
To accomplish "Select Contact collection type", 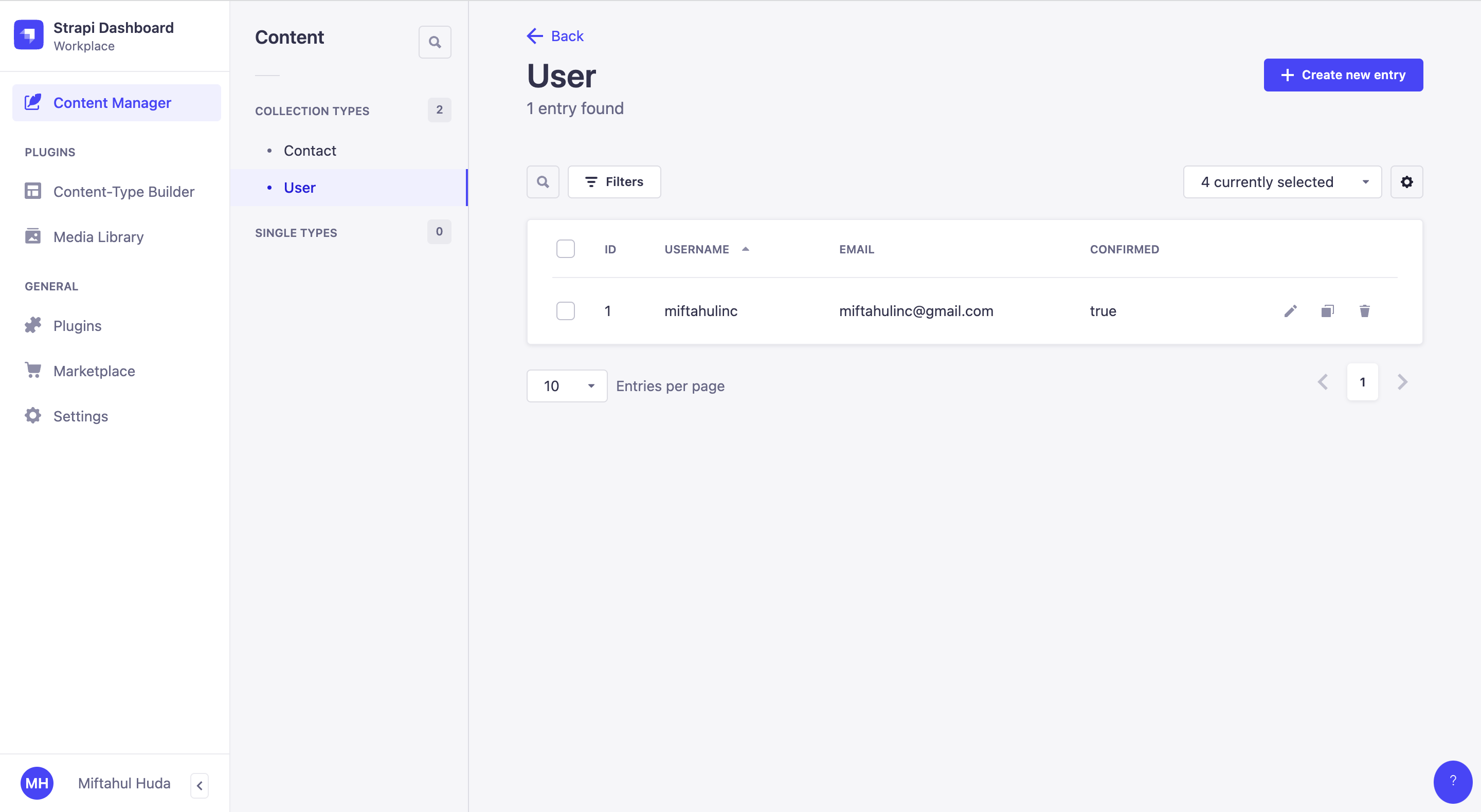I will pyautogui.click(x=309, y=151).
